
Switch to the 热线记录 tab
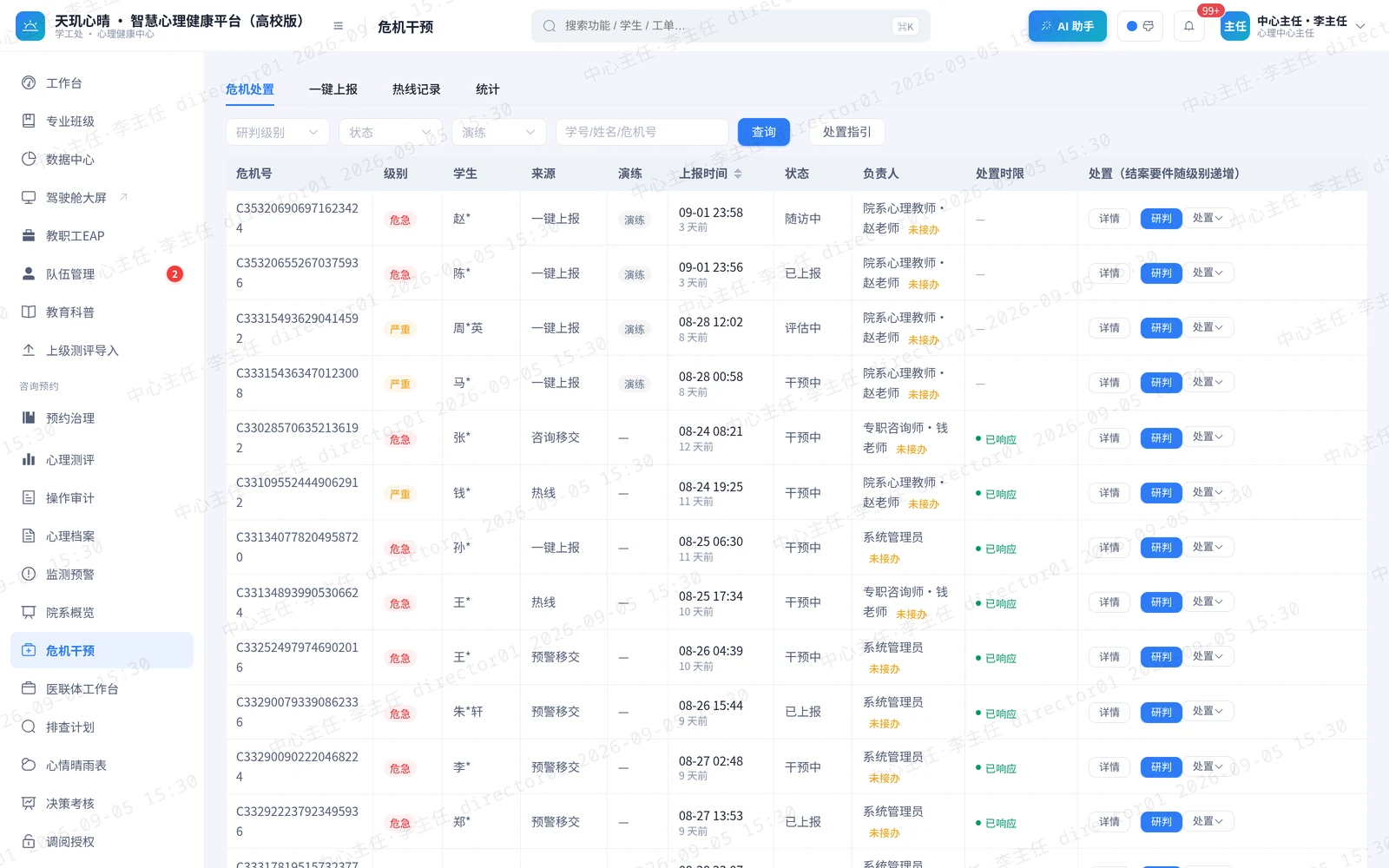coord(417,89)
